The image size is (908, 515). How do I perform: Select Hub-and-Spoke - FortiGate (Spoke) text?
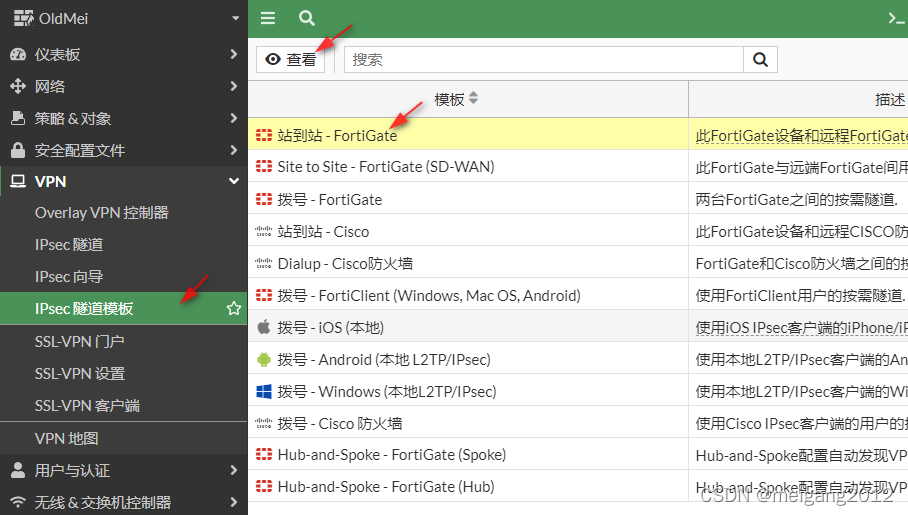(391, 455)
